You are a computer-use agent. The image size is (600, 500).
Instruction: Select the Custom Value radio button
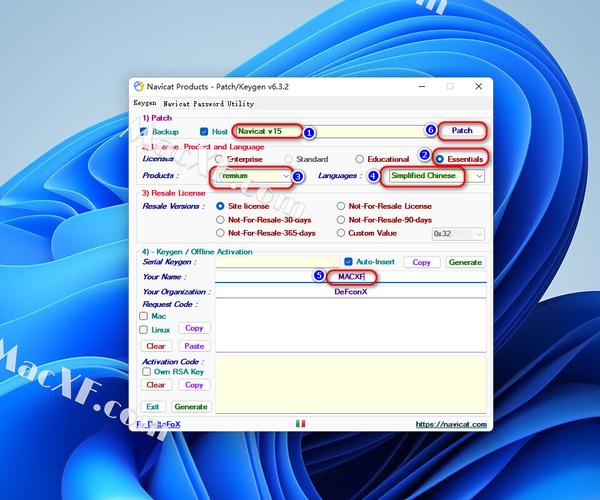tap(341, 233)
